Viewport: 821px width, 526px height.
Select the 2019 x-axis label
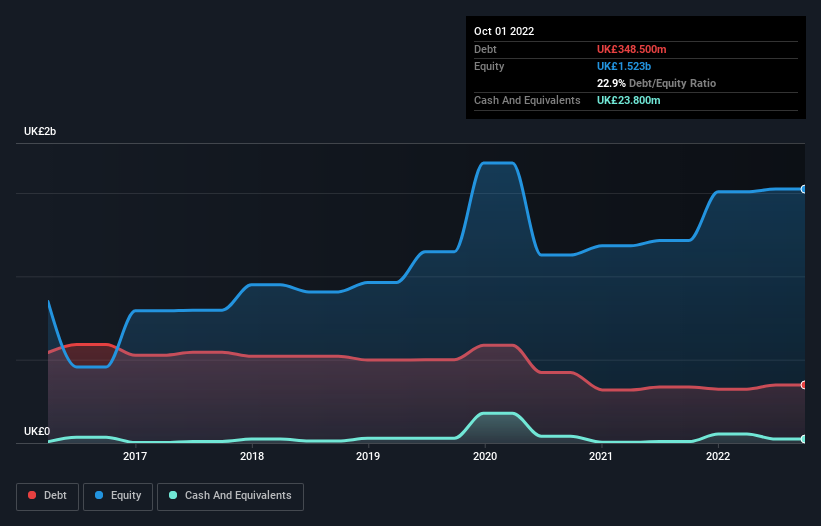368,456
